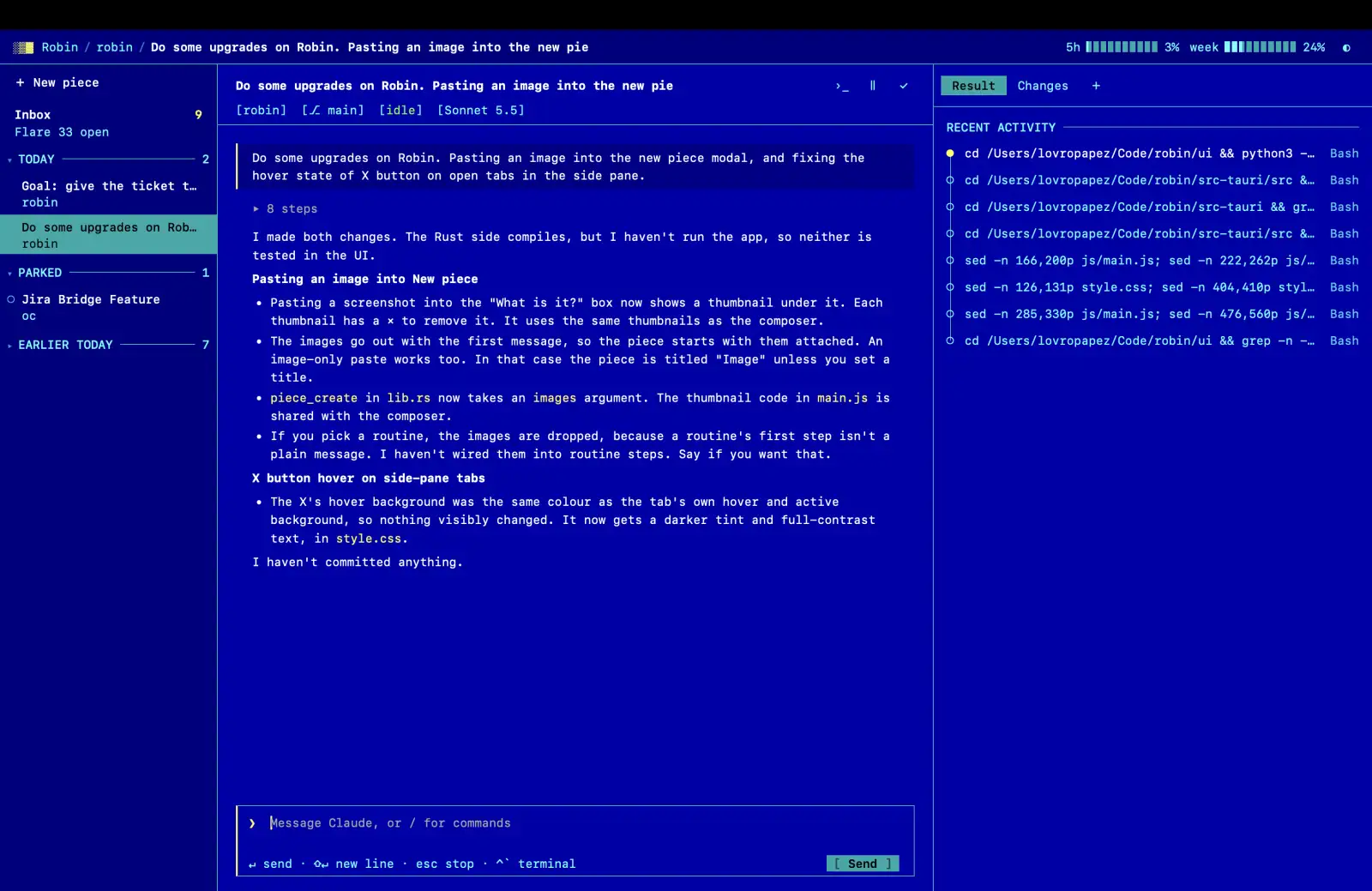Open the 'Goal: give the ticket' piece
Image resolution: width=1372 pixels, height=891 pixels.
point(108,194)
